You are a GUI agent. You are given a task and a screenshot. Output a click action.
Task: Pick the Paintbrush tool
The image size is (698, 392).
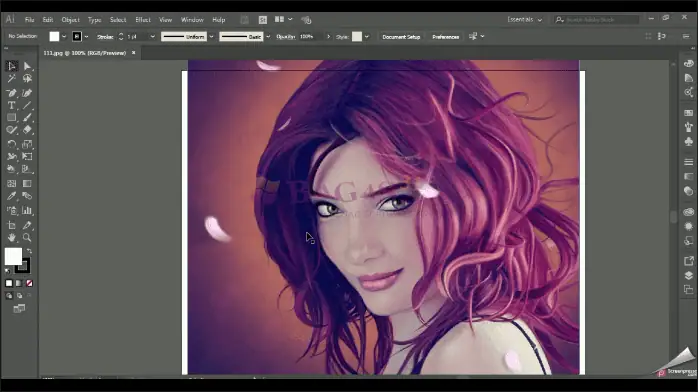(x=27, y=117)
